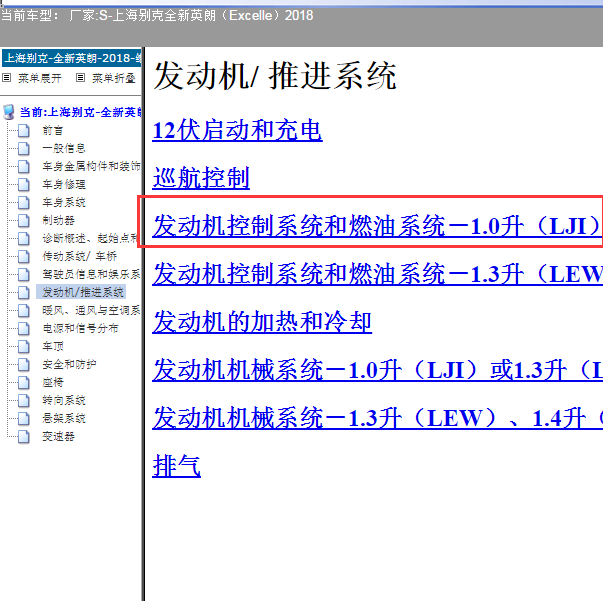Select 制动器 in the tree
Viewport: 603px width, 601px height.
coord(58,220)
